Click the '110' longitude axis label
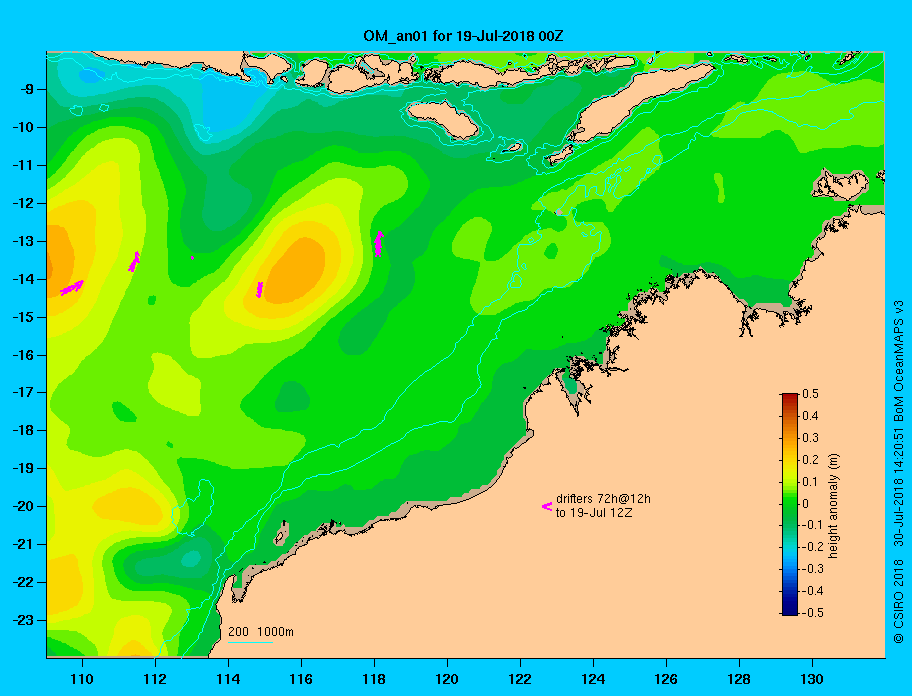The height and width of the screenshot is (696, 912). coord(82,679)
